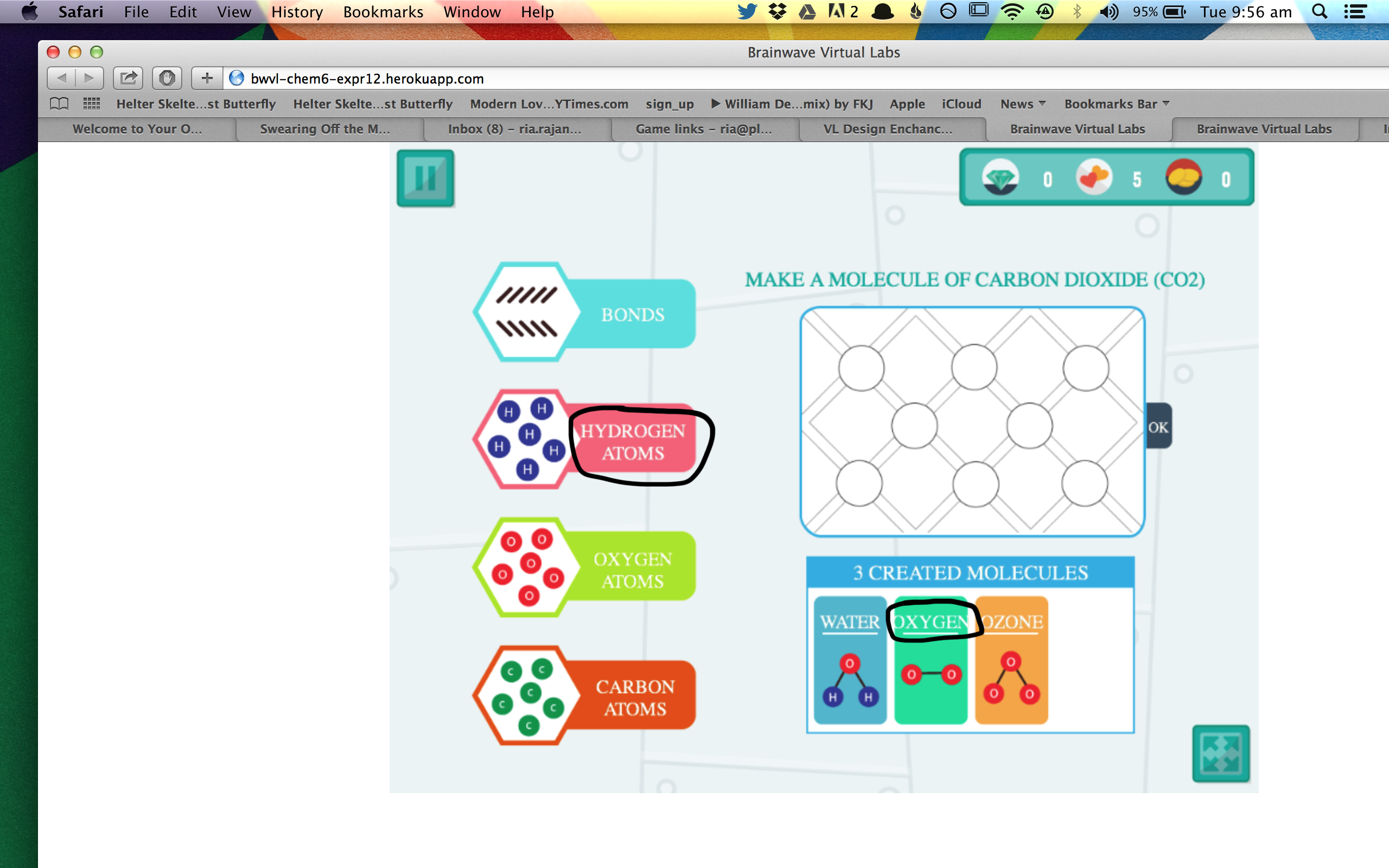
Task: Click the Twitter menu bar icon
Action: tap(747, 11)
